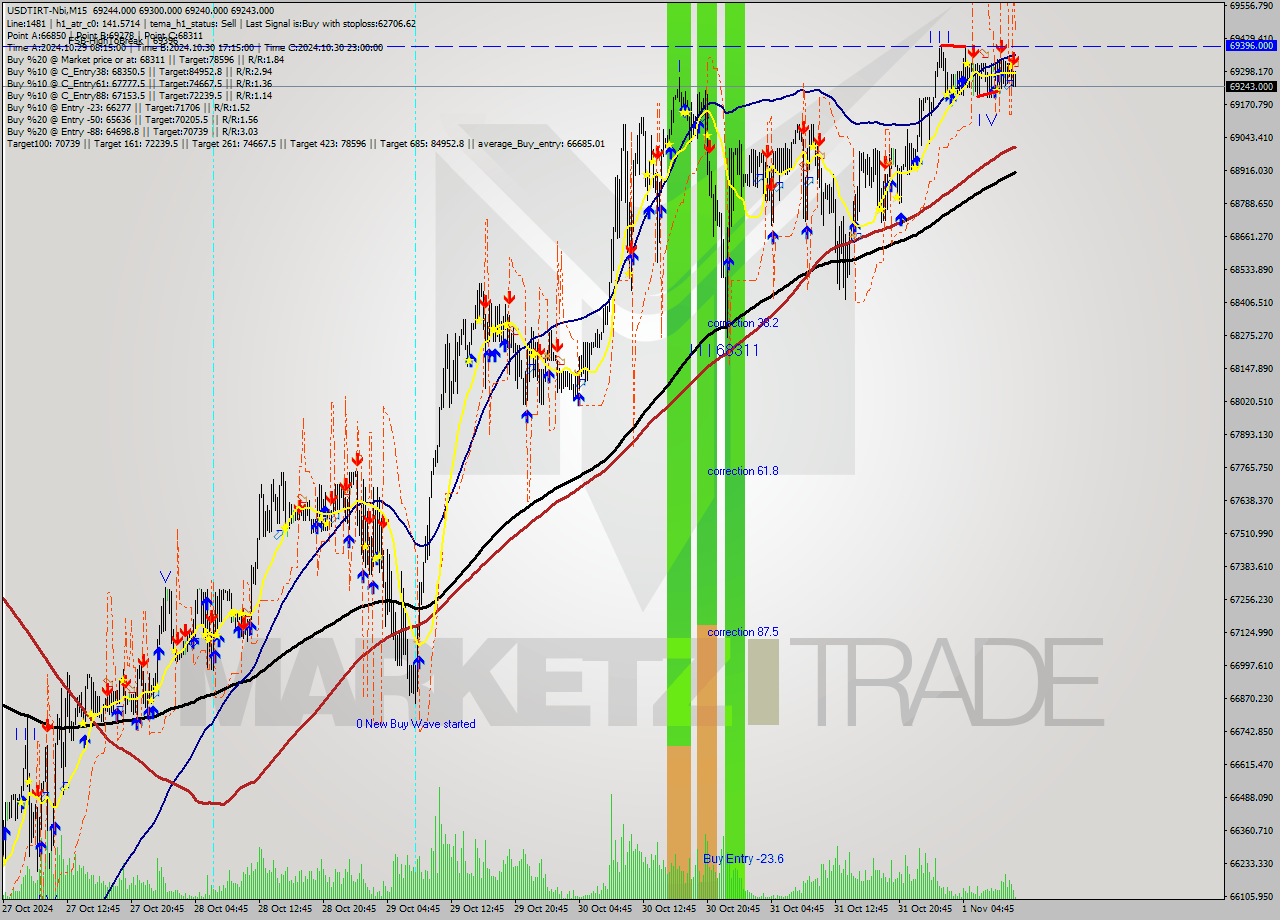Select 'Buy %20 @ Entry -88: 64698.8' line
Image resolution: width=1280 pixels, height=920 pixels.
click(x=132, y=131)
